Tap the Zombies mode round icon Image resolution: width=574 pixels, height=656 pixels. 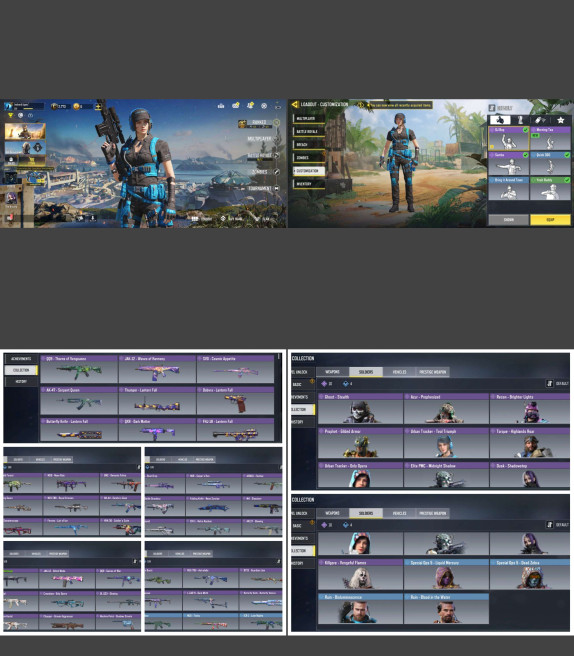(x=277, y=172)
